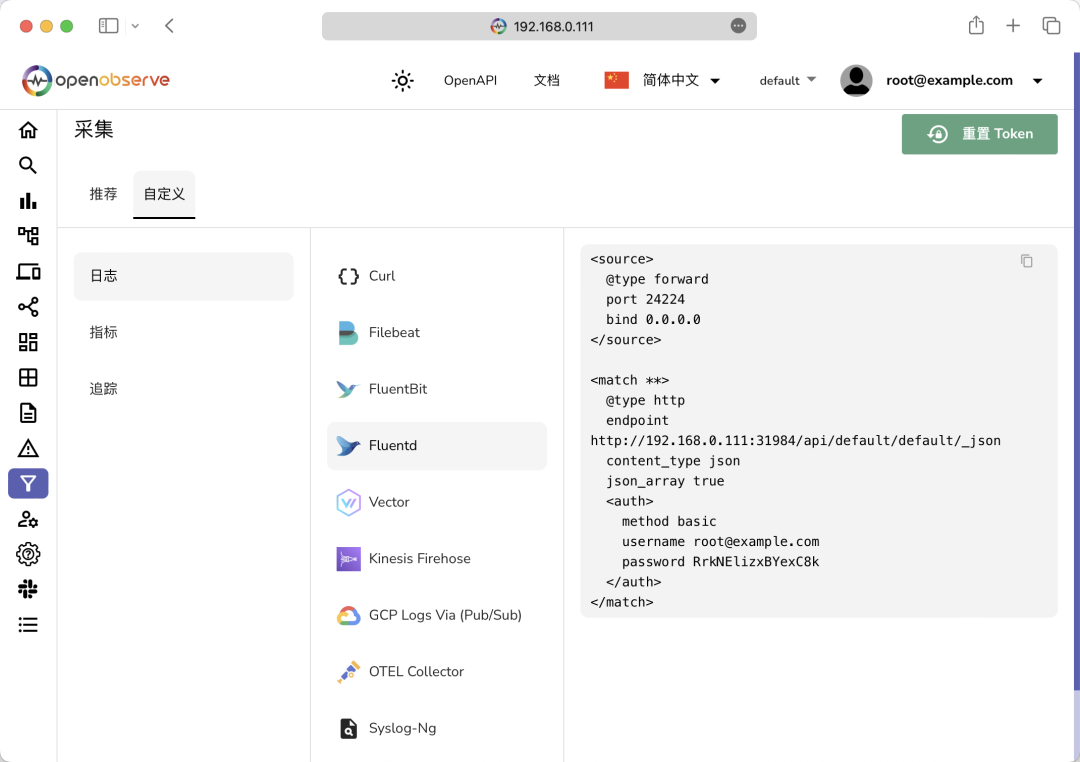Select the Fluentd ingestion option

click(x=436, y=445)
